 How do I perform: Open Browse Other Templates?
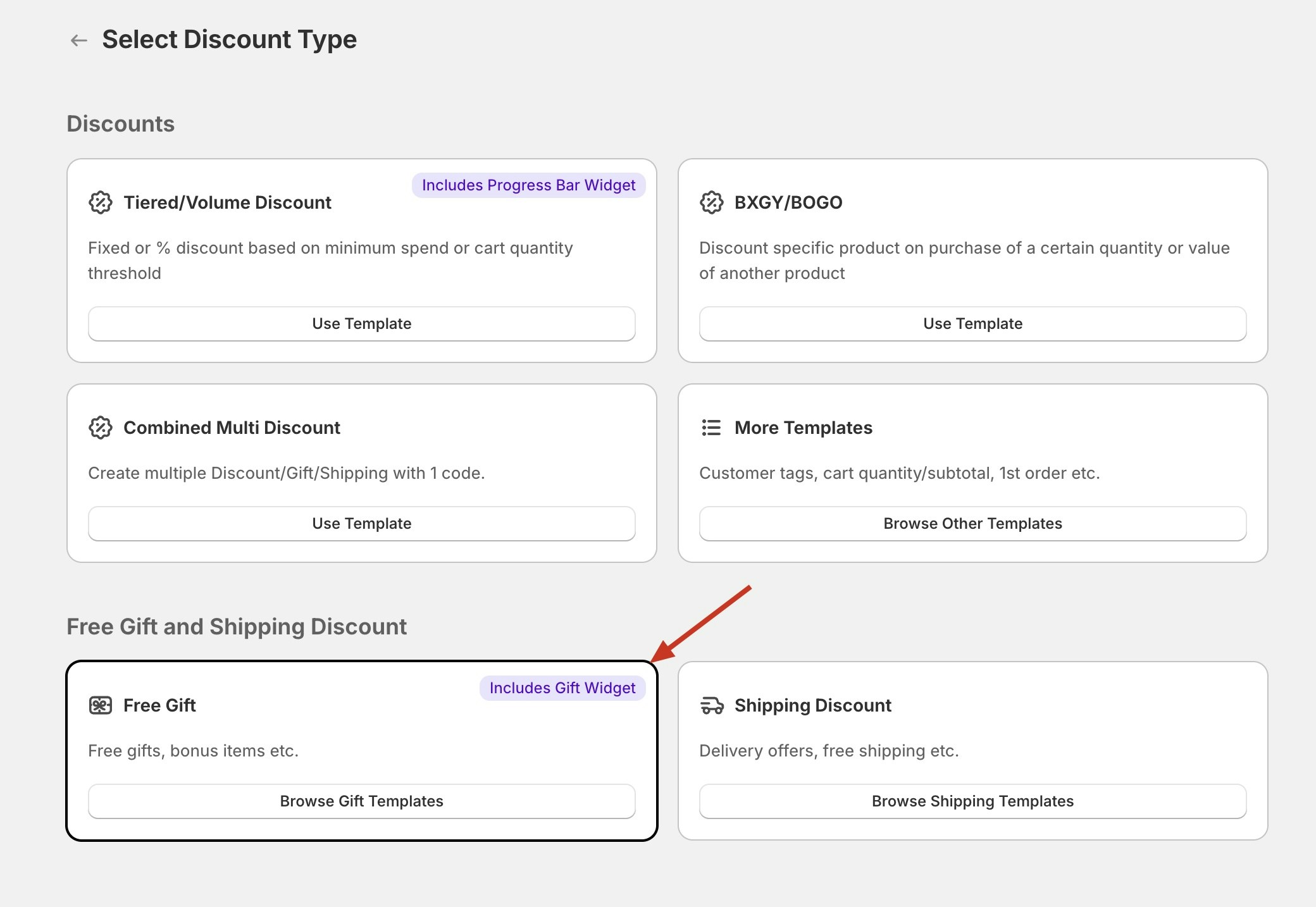[972, 523]
